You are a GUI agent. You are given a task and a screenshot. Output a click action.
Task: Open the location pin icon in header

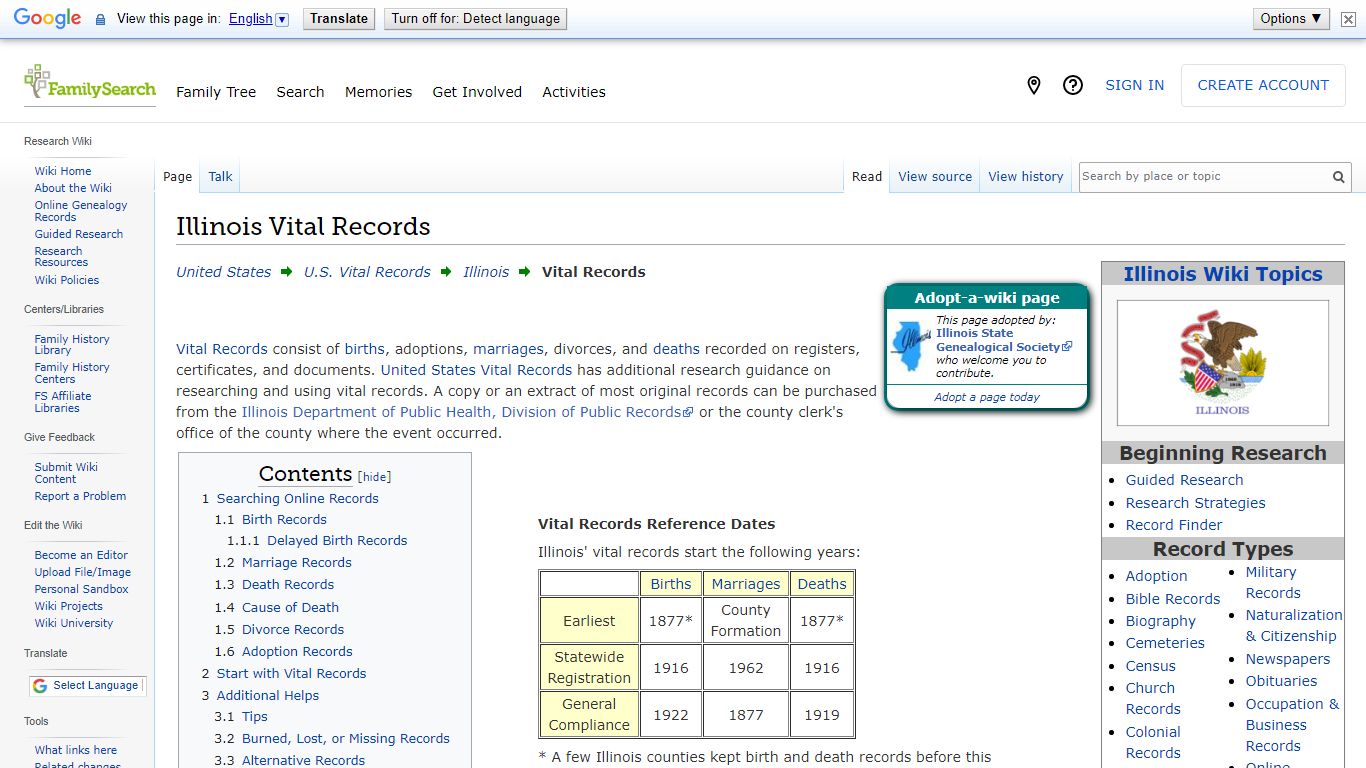pyautogui.click(x=1034, y=86)
